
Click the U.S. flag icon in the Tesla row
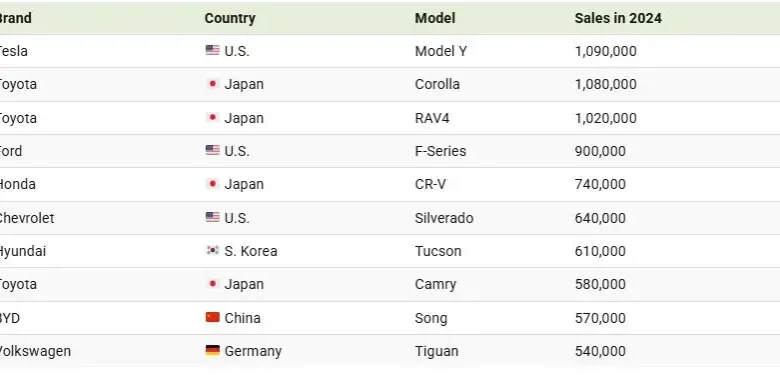(212, 50)
